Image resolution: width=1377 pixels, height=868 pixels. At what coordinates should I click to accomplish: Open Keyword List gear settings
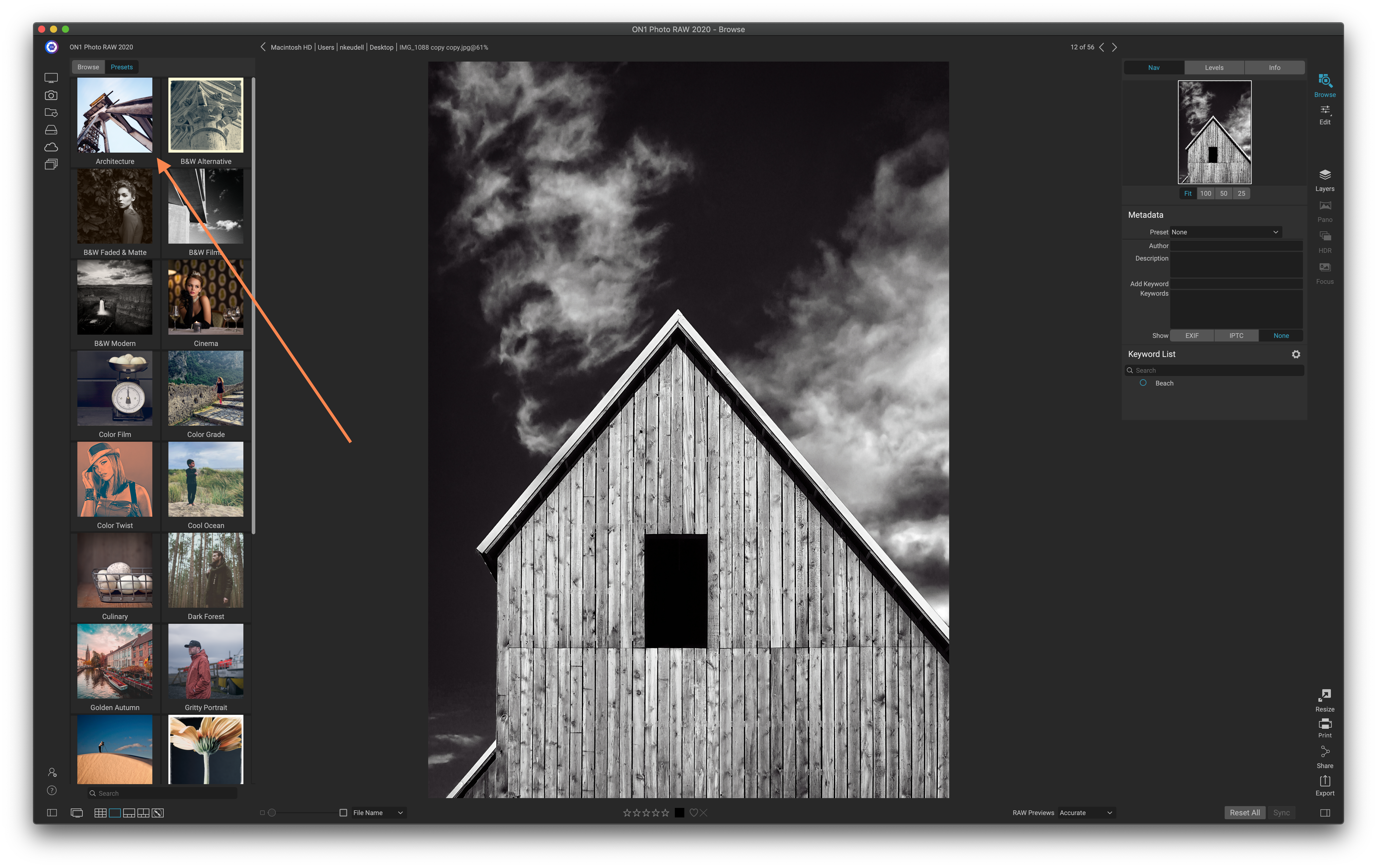point(1296,355)
